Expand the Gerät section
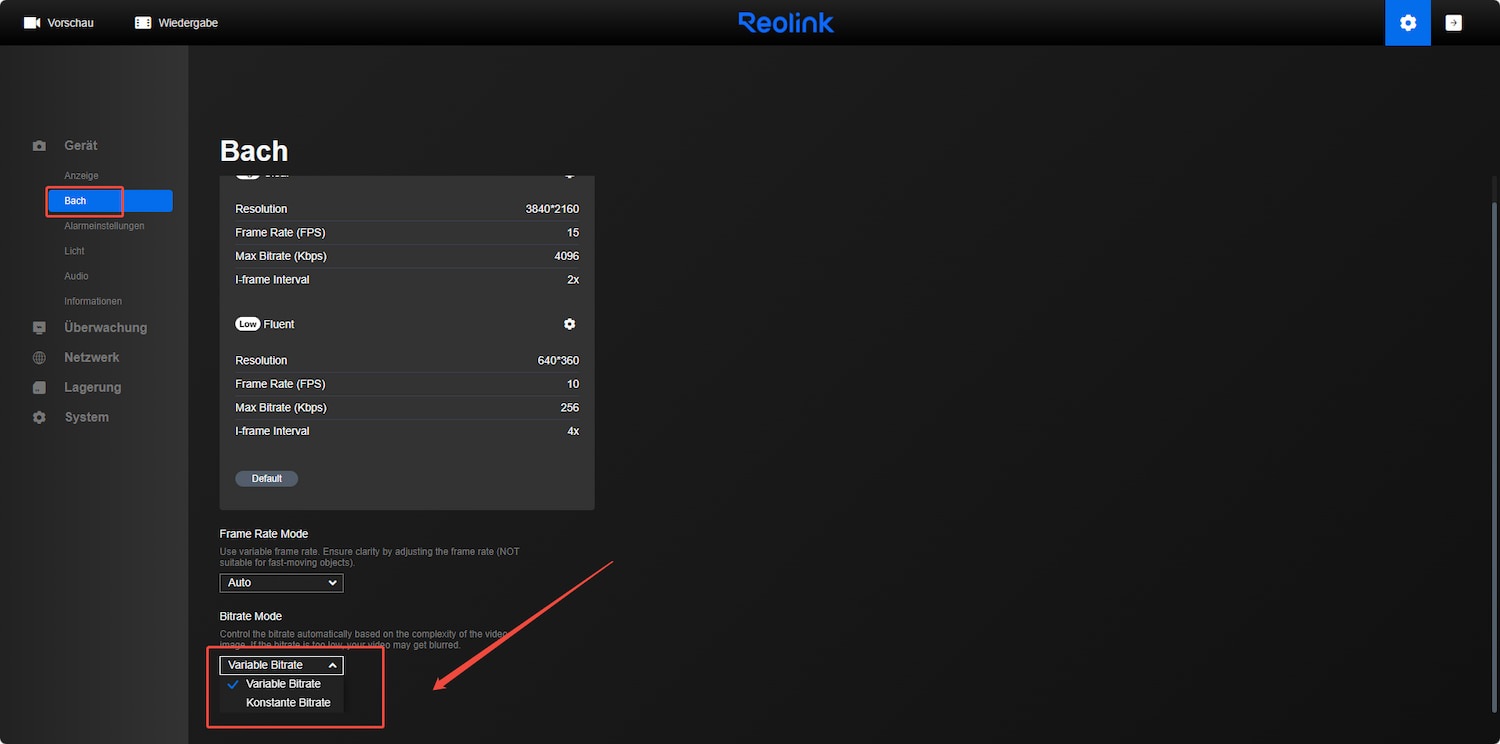Image resolution: width=1500 pixels, height=744 pixels. (x=81, y=146)
